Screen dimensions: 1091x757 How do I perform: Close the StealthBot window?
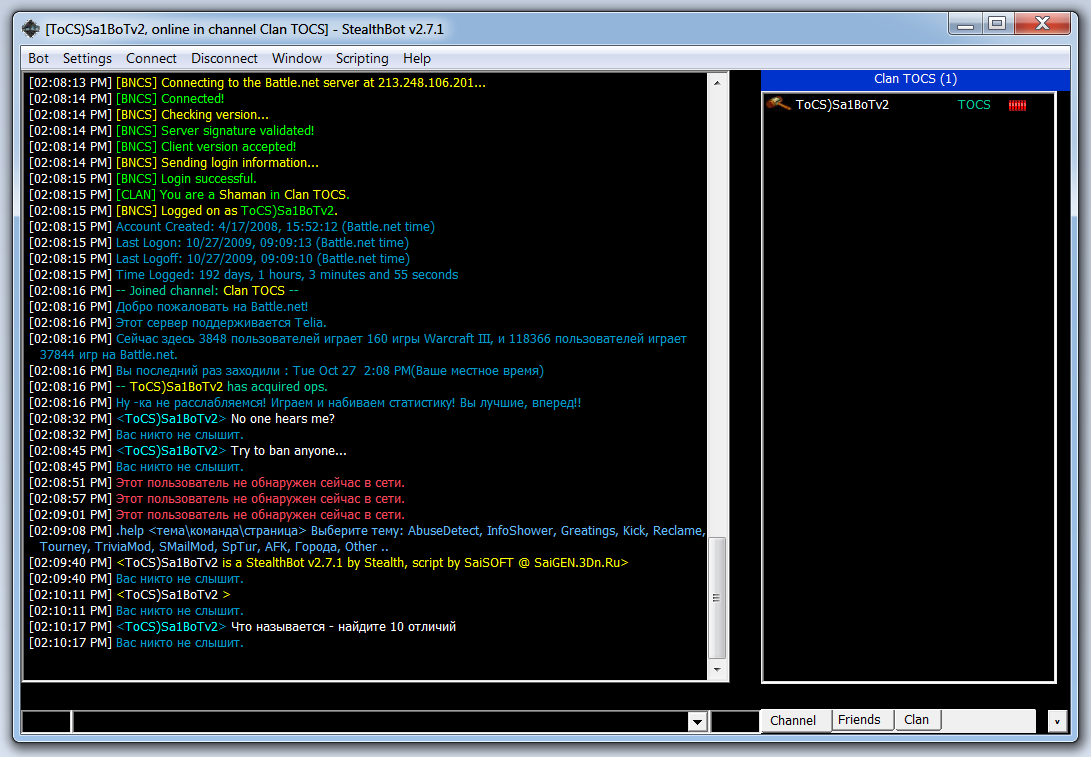[x=1042, y=24]
